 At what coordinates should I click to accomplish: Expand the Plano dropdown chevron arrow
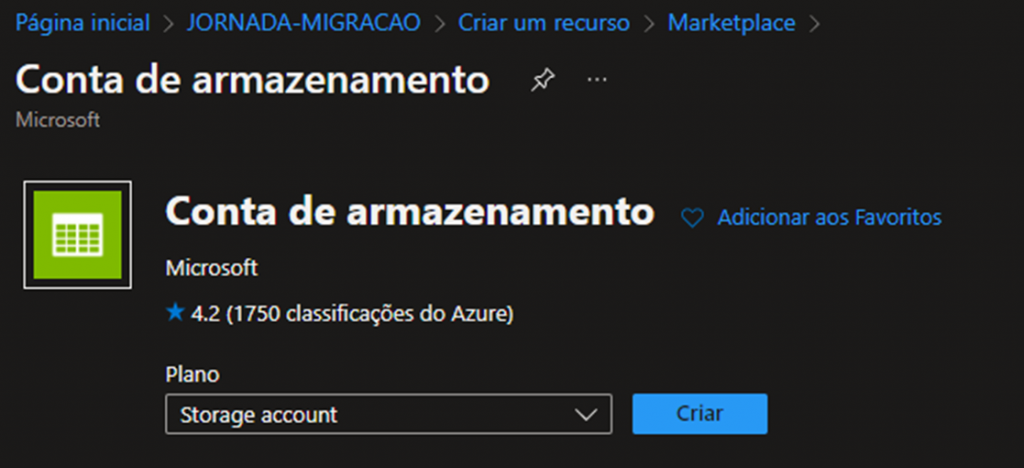pos(584,414)
